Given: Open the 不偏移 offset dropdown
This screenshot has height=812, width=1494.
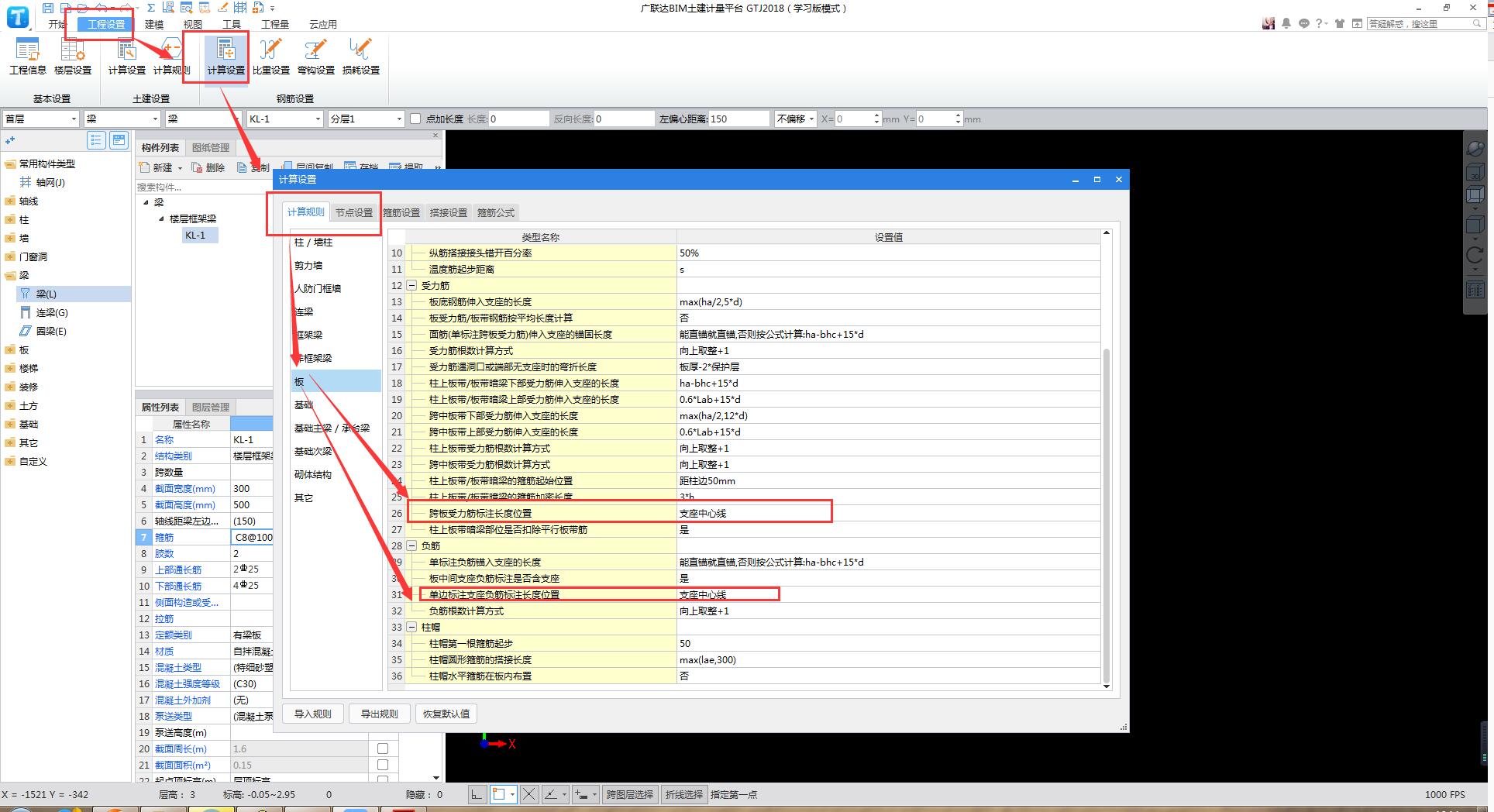Looking at the screenshot, I should point(795,119).
